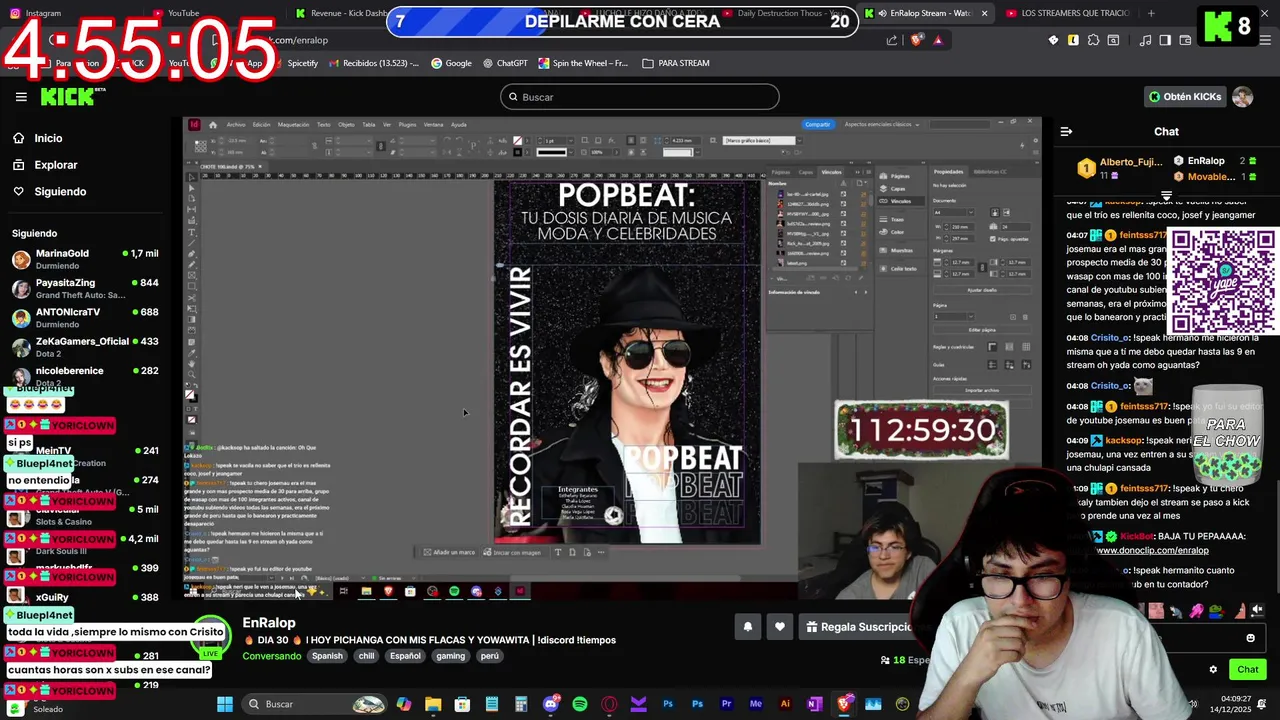Open Brave browser from taskbar
The width and height of the screenshot is (1280, 720).
pos(844,704)
